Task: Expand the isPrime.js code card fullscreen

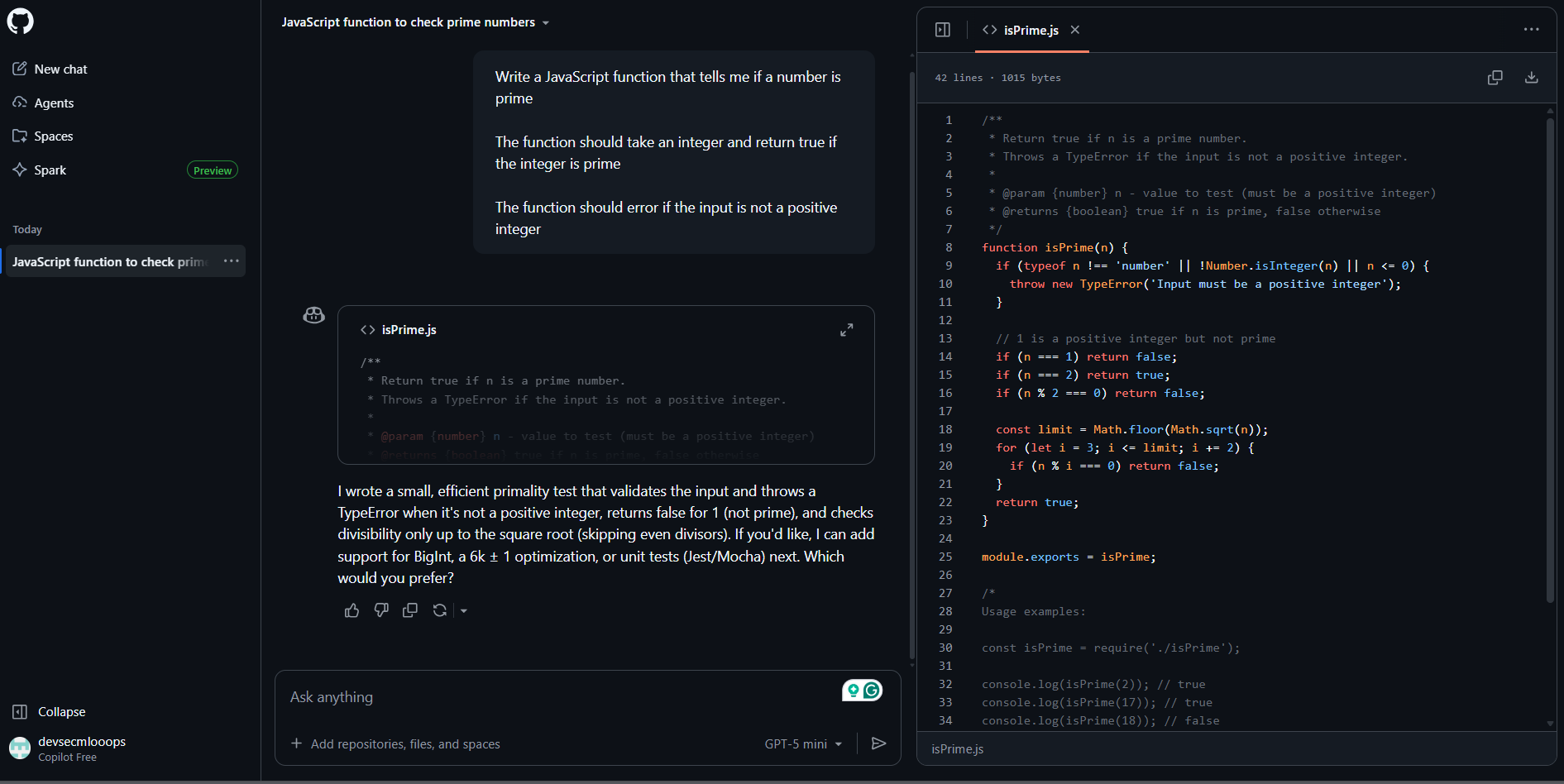Action: (846, 329)
